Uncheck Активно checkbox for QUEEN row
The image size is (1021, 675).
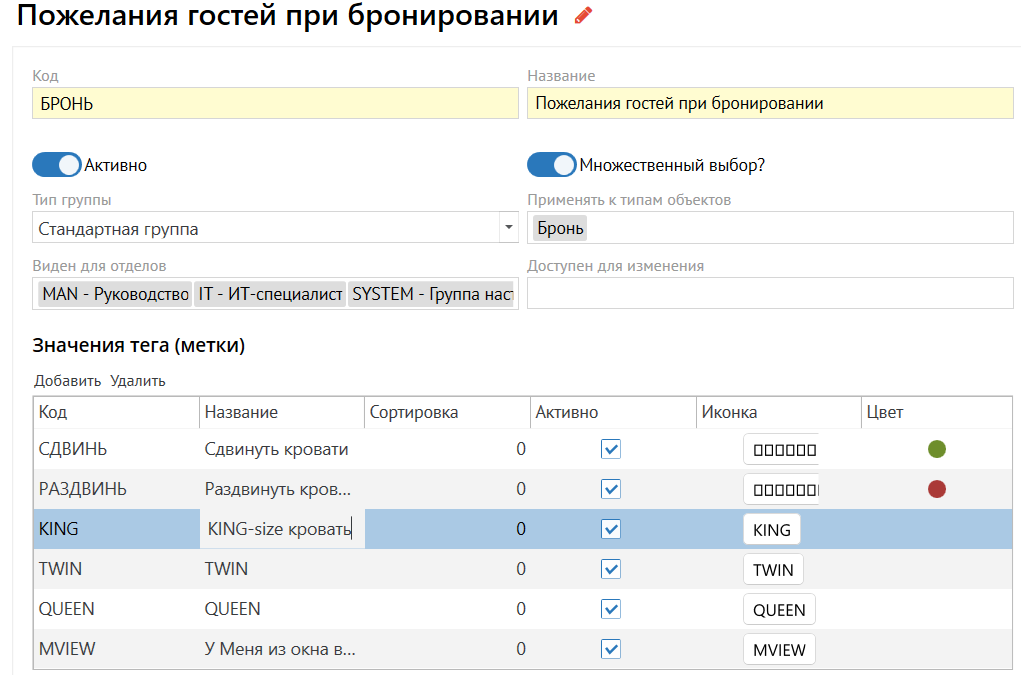click(611, 610)
